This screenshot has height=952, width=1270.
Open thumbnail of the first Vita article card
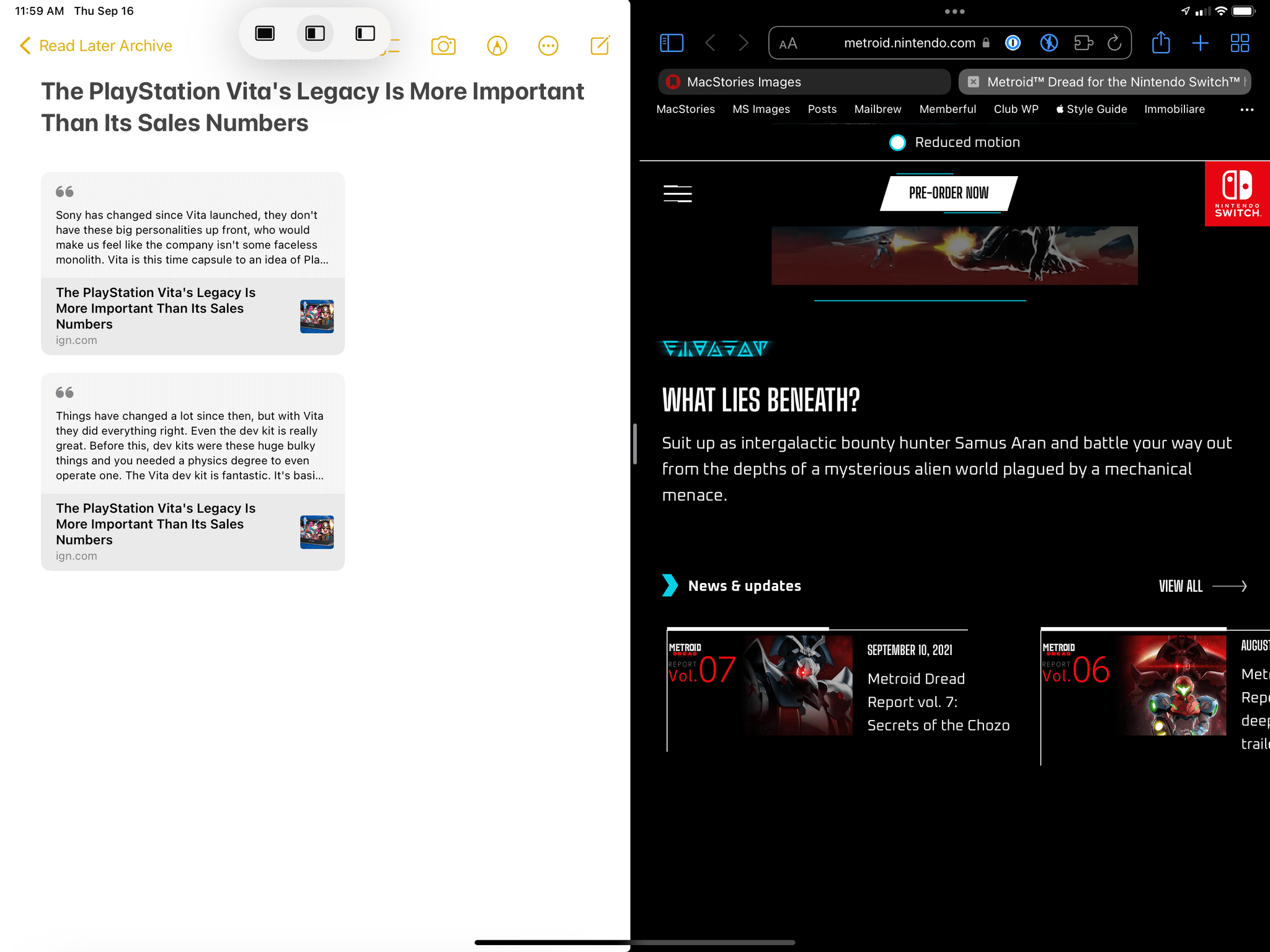click(317, 316)
